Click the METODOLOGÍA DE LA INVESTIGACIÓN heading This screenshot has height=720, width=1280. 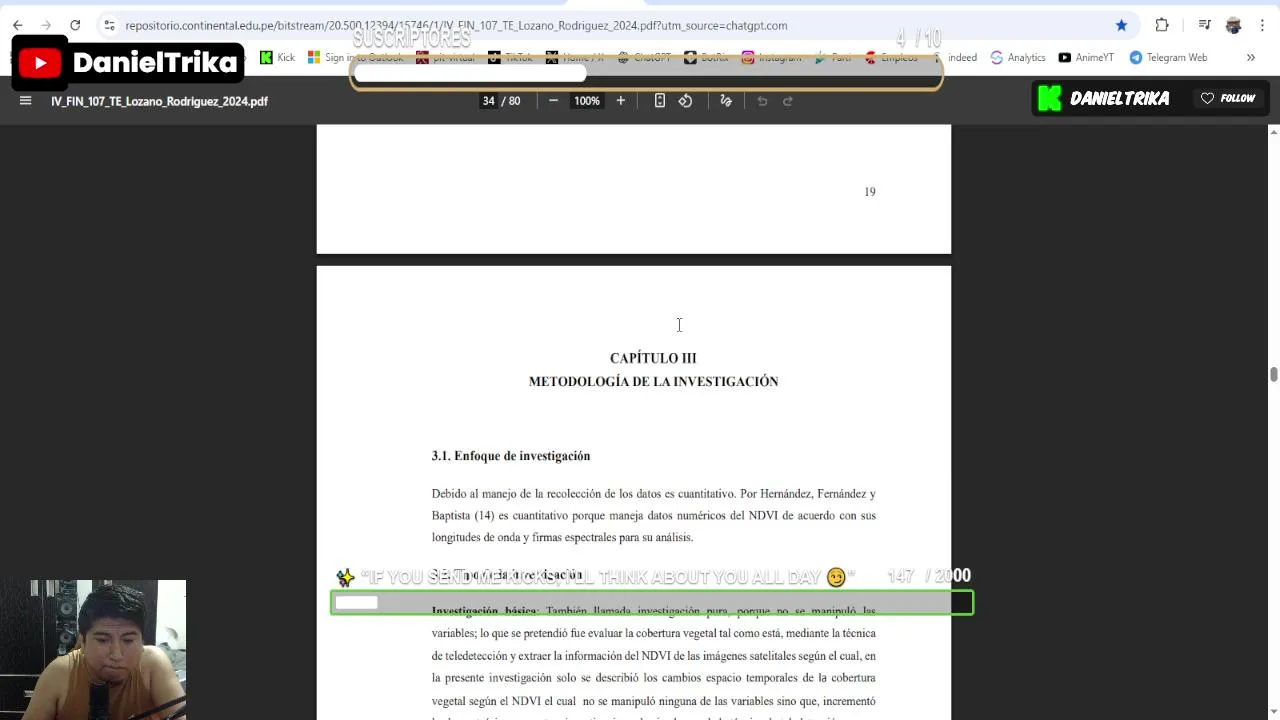pos(653,381)
